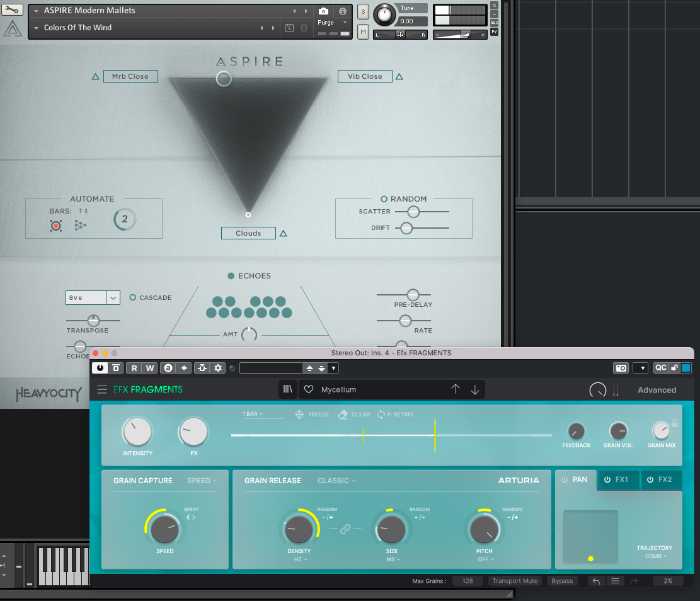700x601 pixels.
Task: Toggle the W write automation button
Action: click(150, 368)
